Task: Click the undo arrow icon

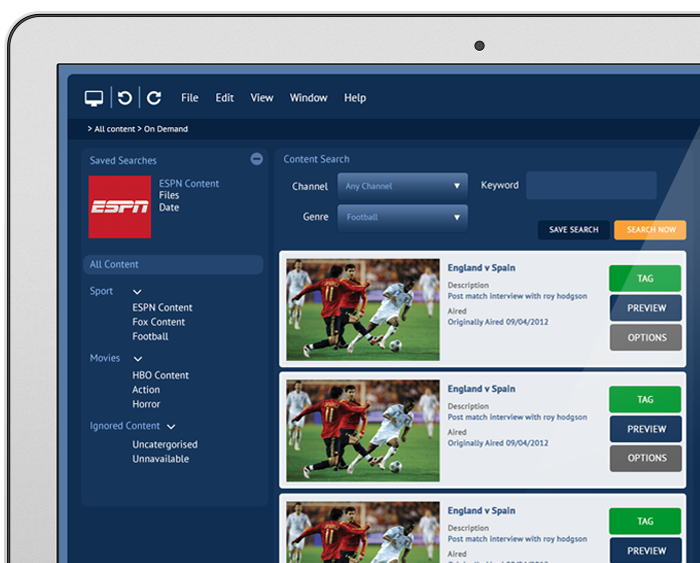Action: [125, 98]
